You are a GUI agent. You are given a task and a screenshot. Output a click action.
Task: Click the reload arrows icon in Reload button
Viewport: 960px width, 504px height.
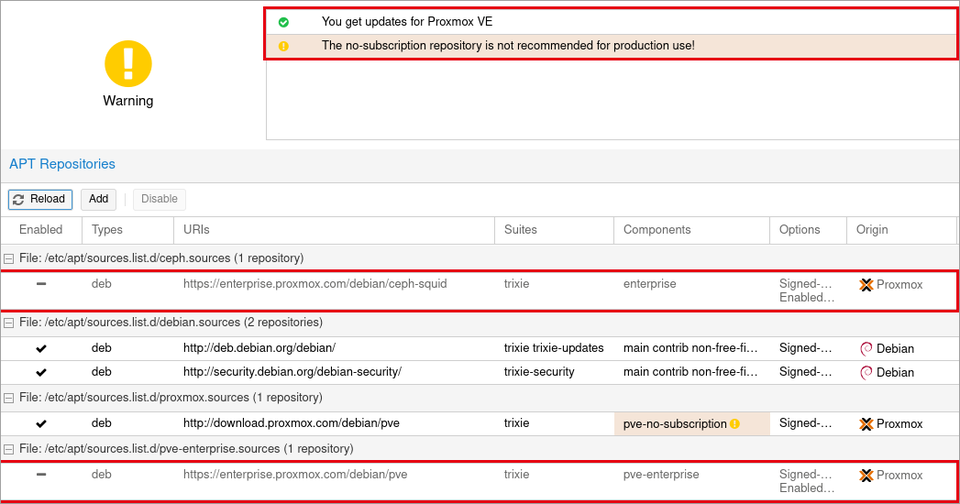pos(19,200)
